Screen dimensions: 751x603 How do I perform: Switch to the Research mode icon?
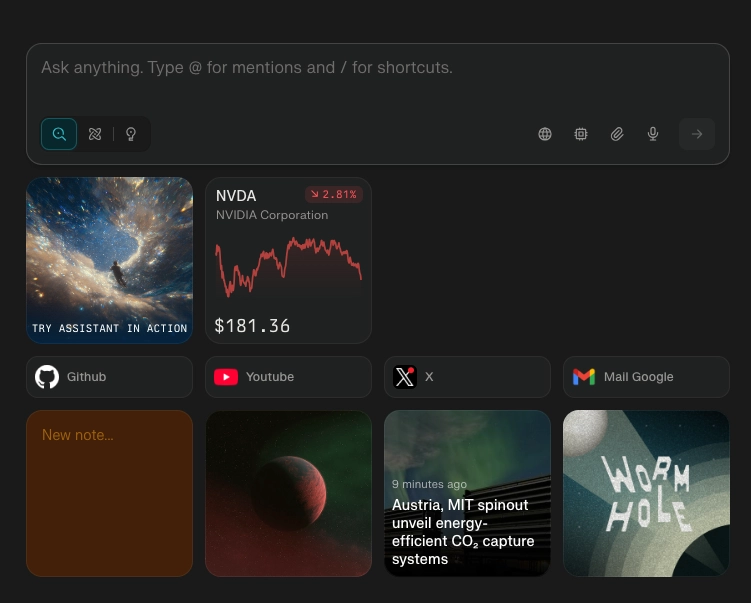(95, 134)
